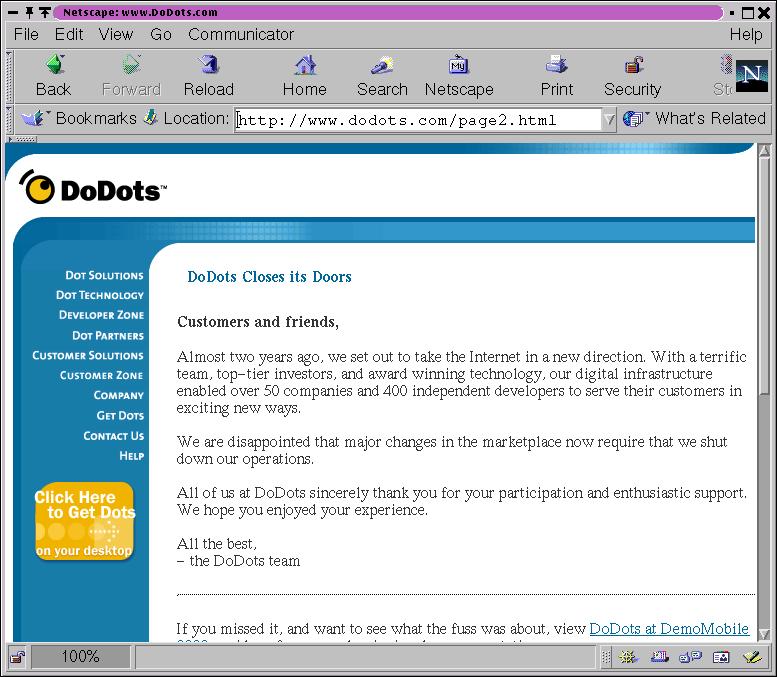Click the Netscape N throbber logo
The image size is (777, 677).
751,76
